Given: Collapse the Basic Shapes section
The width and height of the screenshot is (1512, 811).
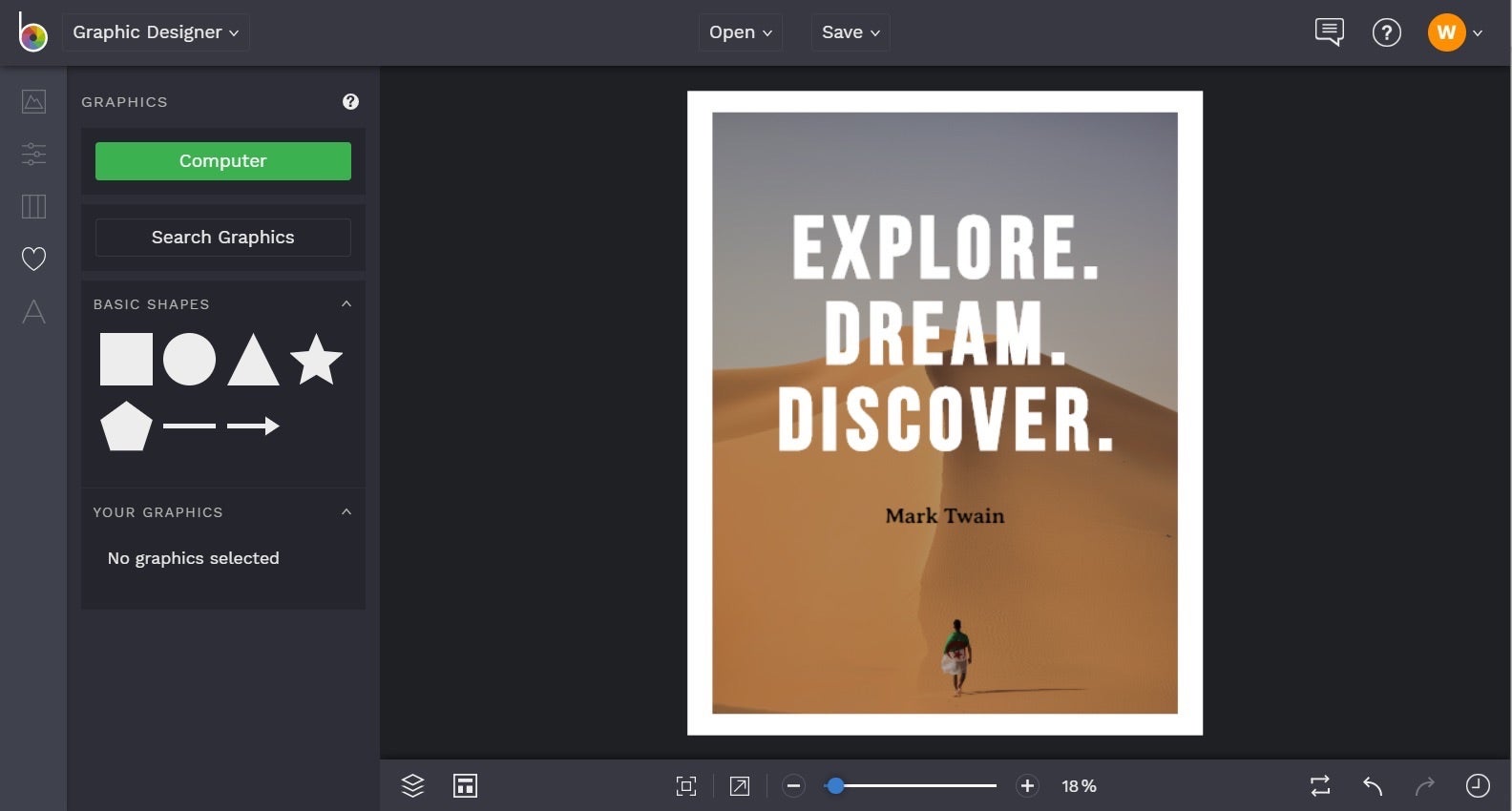Looking at the screenshot, I should [x=346, y=303].
